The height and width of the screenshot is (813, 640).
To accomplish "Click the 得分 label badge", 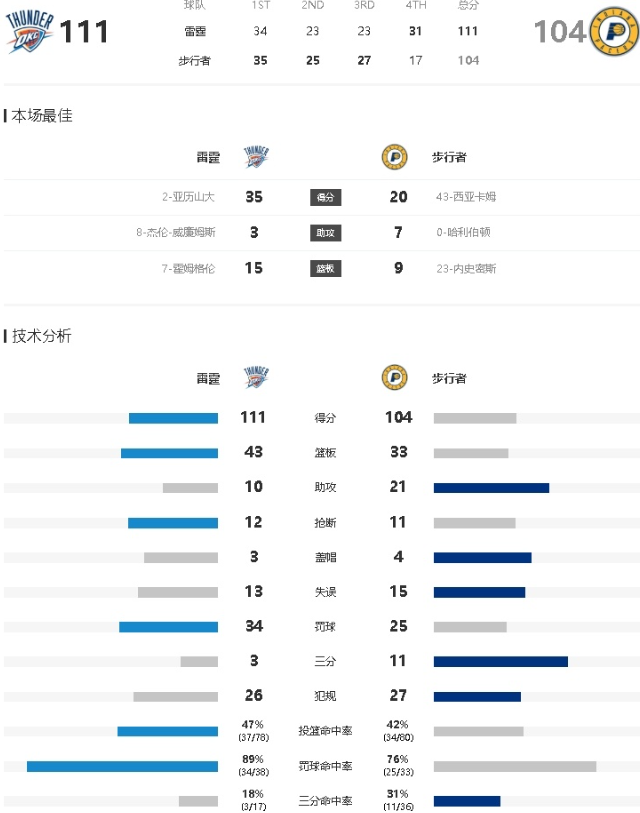I will tap(326, 197).
